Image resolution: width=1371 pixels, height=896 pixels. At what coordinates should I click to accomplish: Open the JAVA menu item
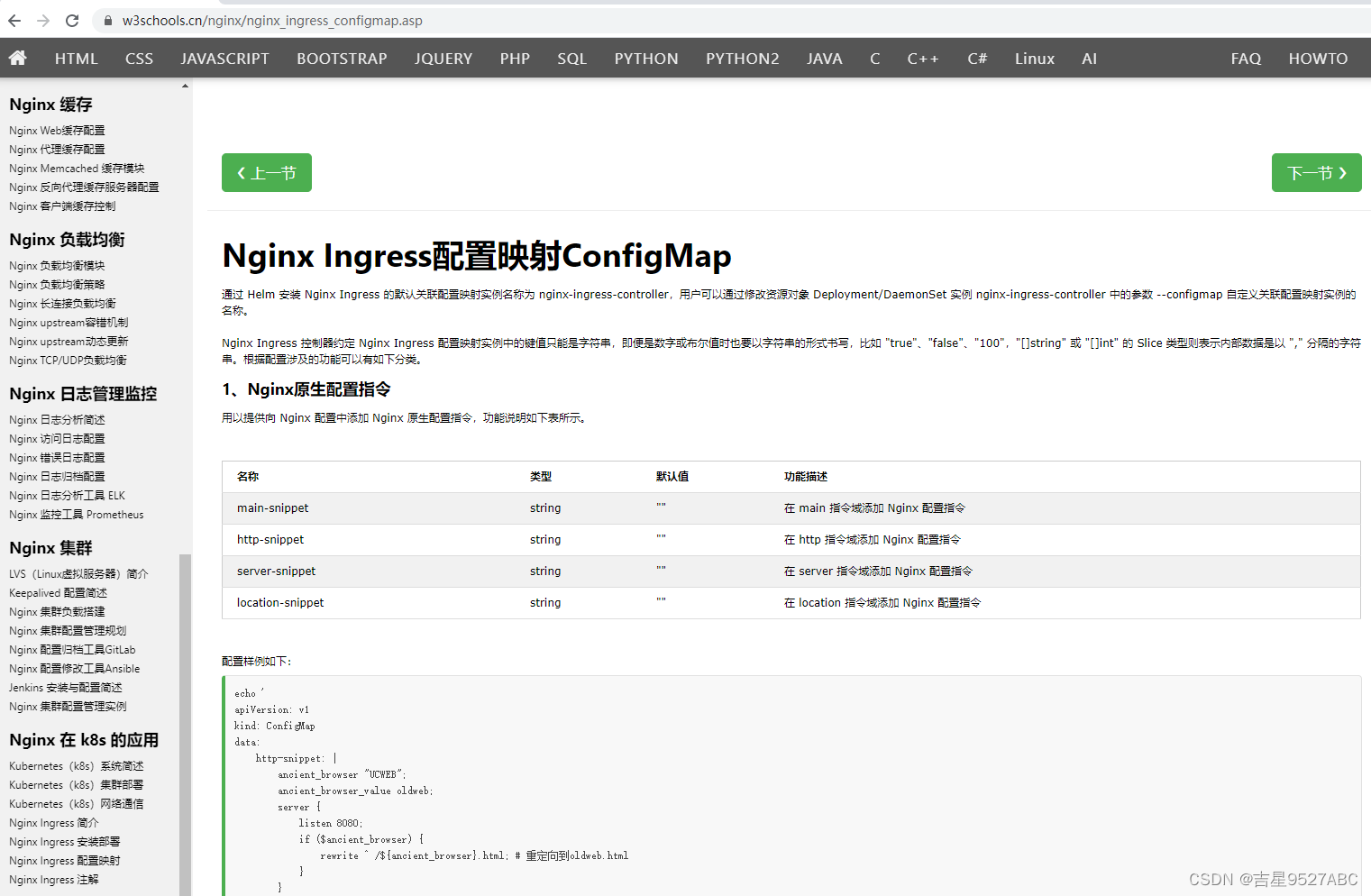point(824,59)
